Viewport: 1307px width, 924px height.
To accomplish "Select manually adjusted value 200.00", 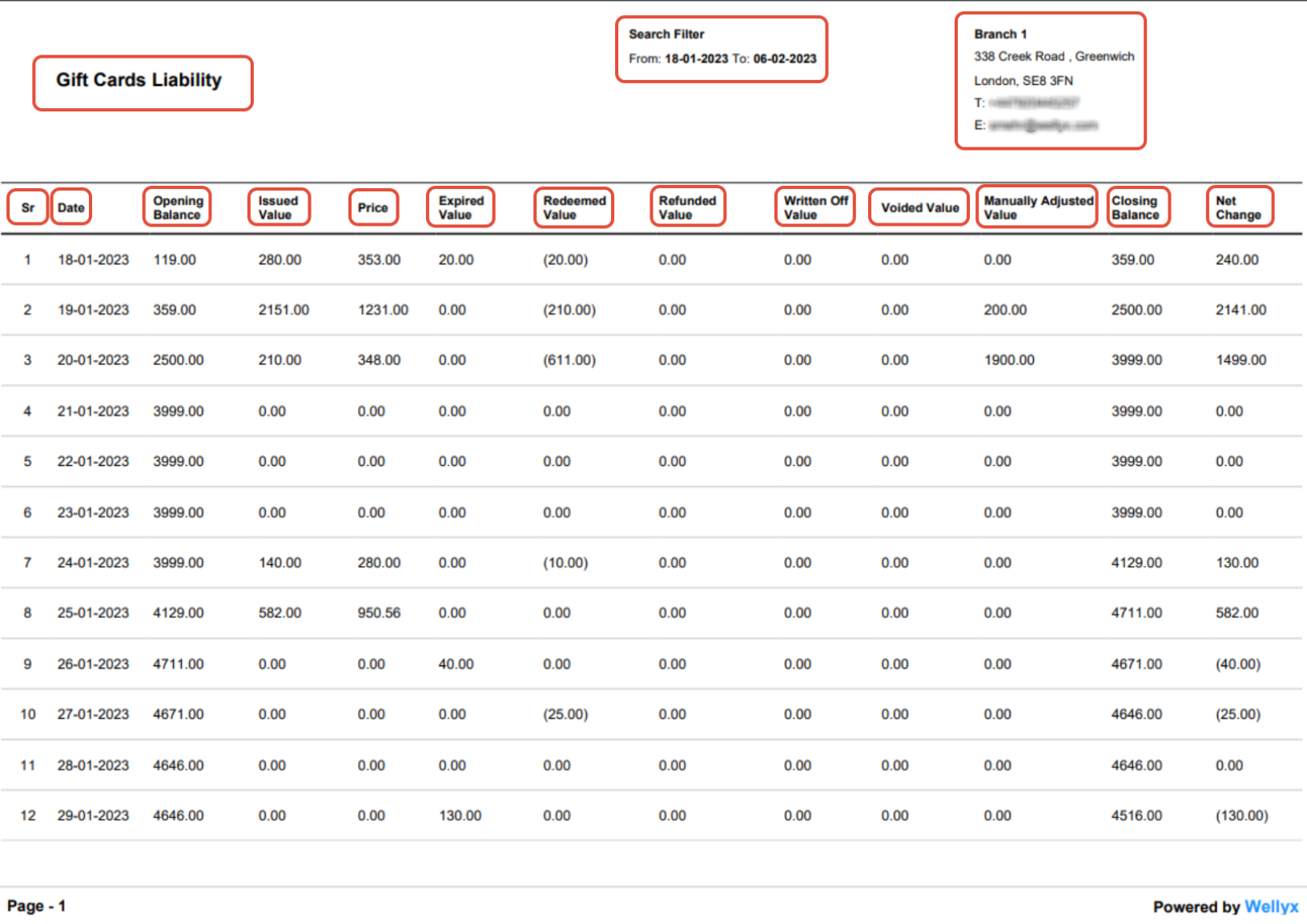I will coord(1005,310).
